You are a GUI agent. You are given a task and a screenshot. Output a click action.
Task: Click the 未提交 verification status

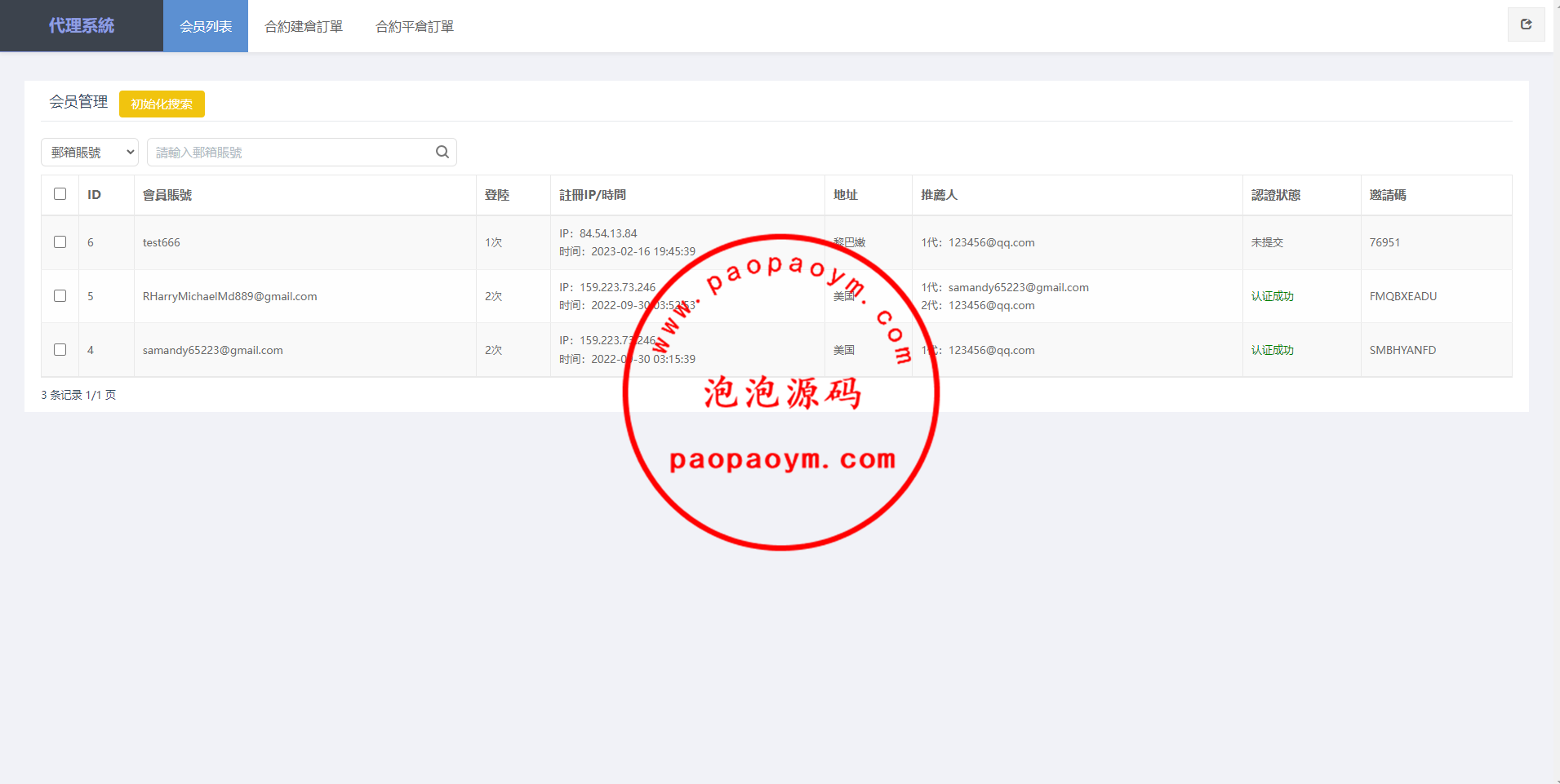pyautogui.click(x=1267, y=242)
